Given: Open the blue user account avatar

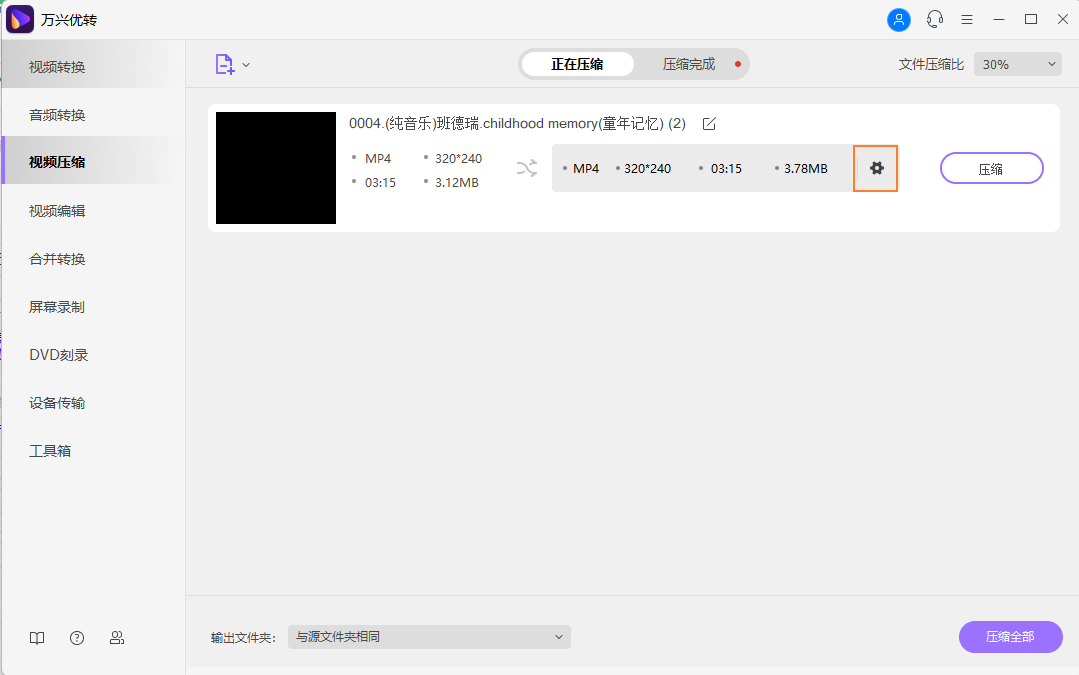Looking at the screenshot, I should click(x=898, y=19).
